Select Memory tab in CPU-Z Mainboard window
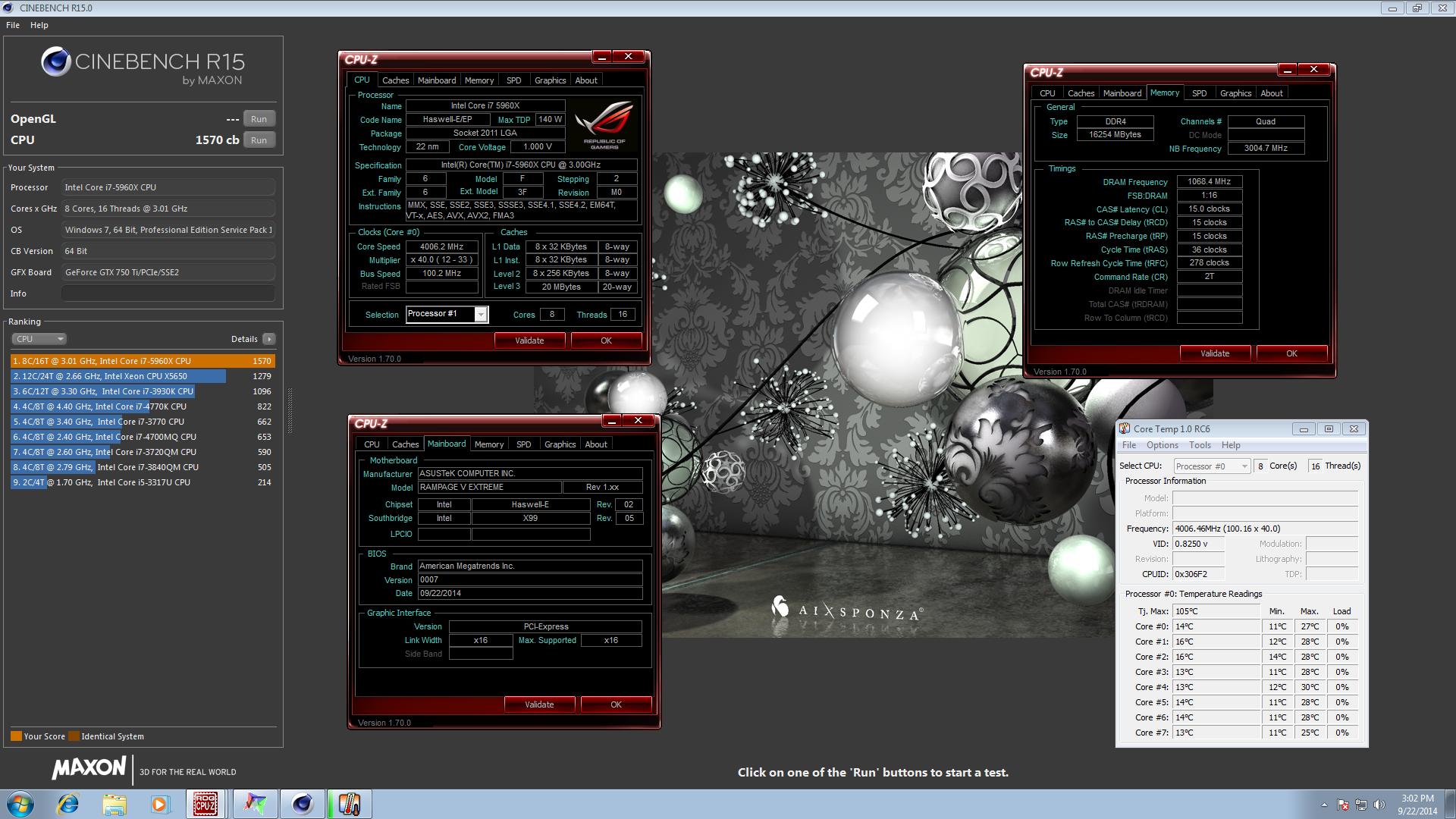1456x819 pixels. click(x=489, y=444)
